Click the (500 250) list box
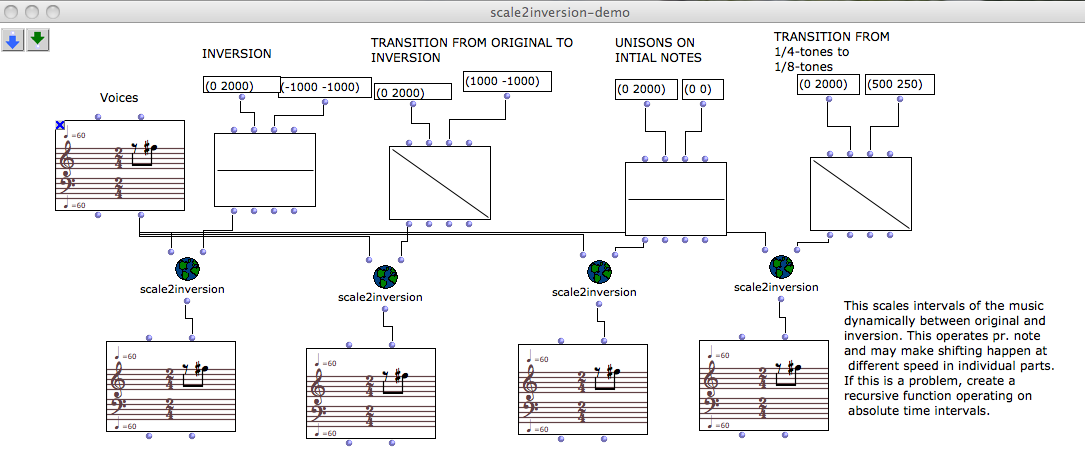The height and width of the screenshot is (467, 1085). tap(899, 85)
